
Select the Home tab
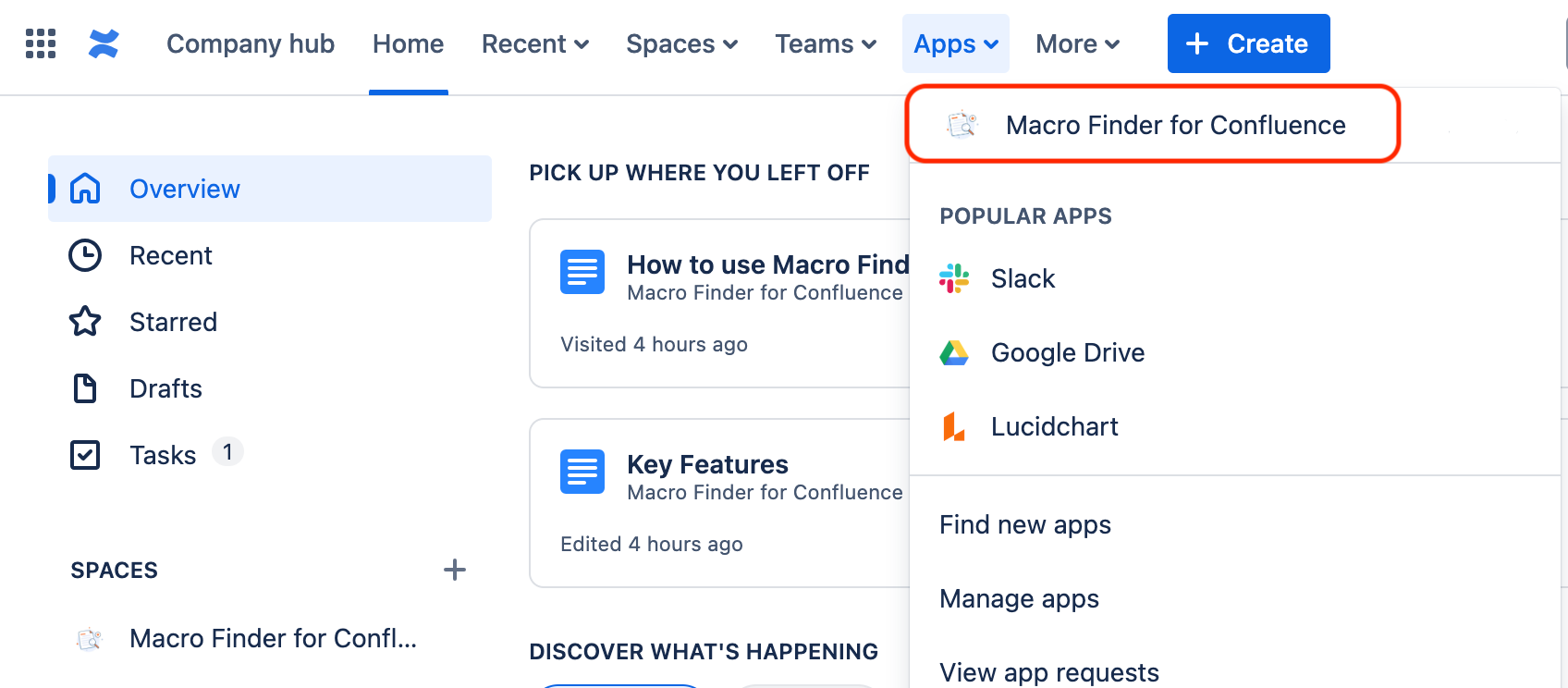(x=409, y=43)
